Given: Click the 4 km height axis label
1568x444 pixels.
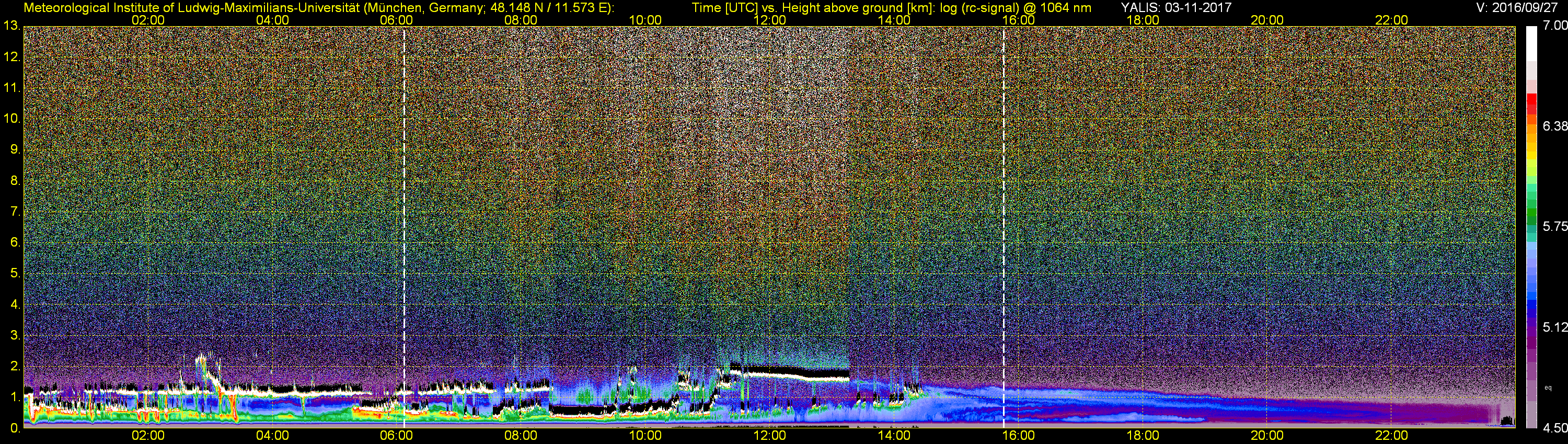Looking at the screenshot, I should click(15, 304).
